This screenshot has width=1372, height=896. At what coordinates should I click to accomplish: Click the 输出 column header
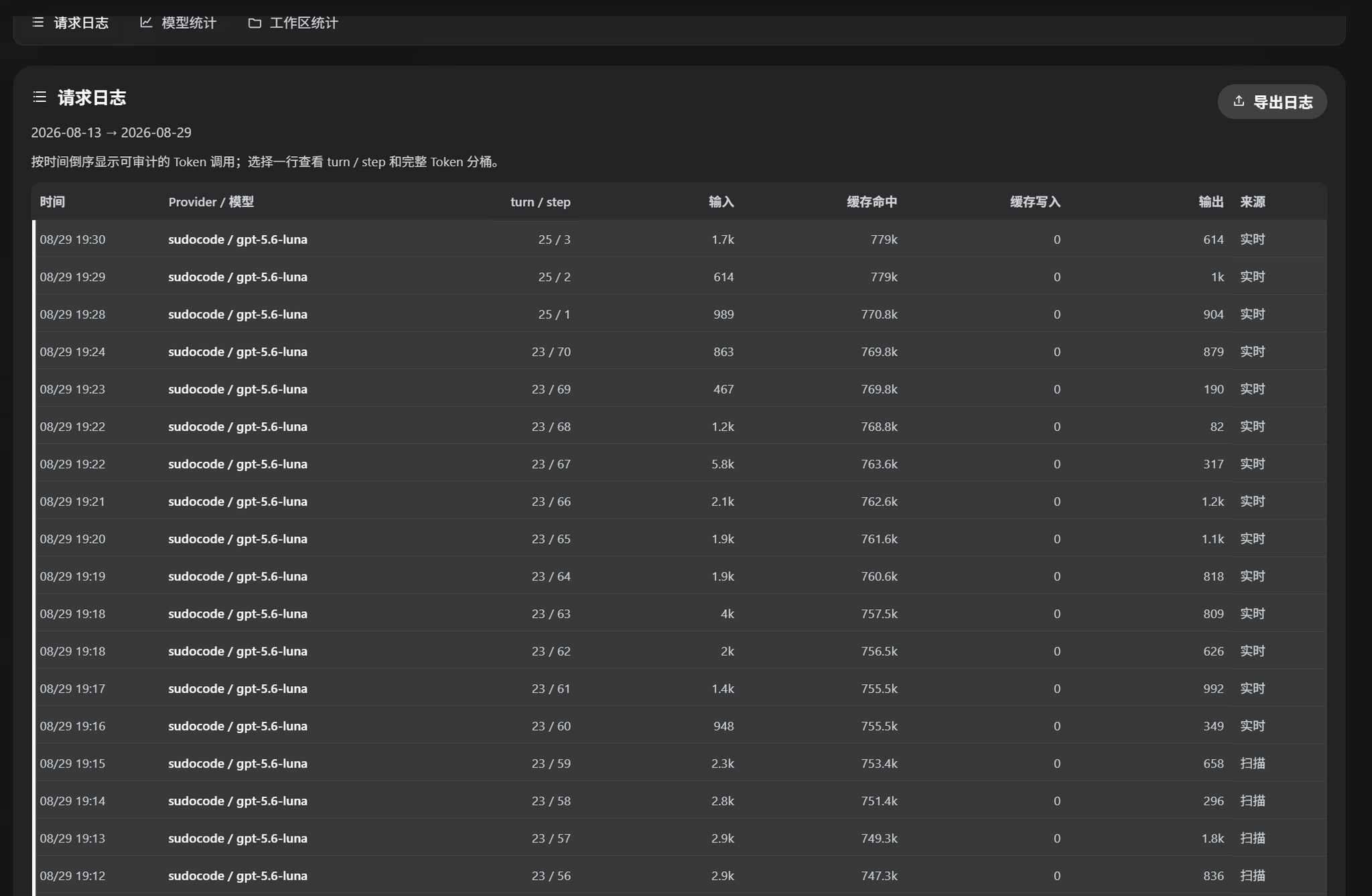[1211, 202]
